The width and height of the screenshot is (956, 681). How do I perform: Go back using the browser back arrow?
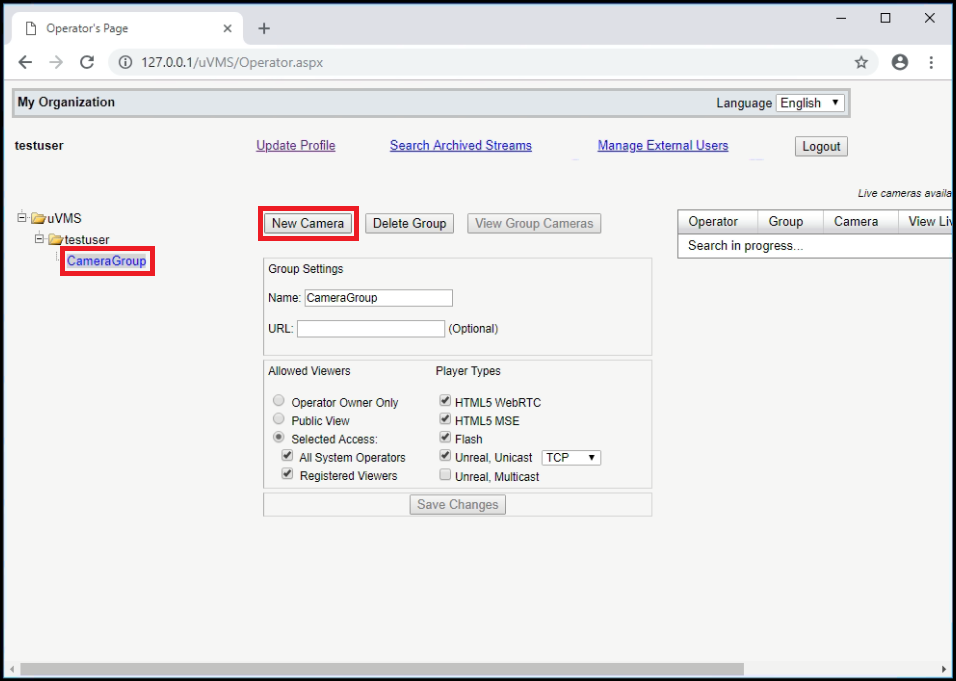[25, 62]
